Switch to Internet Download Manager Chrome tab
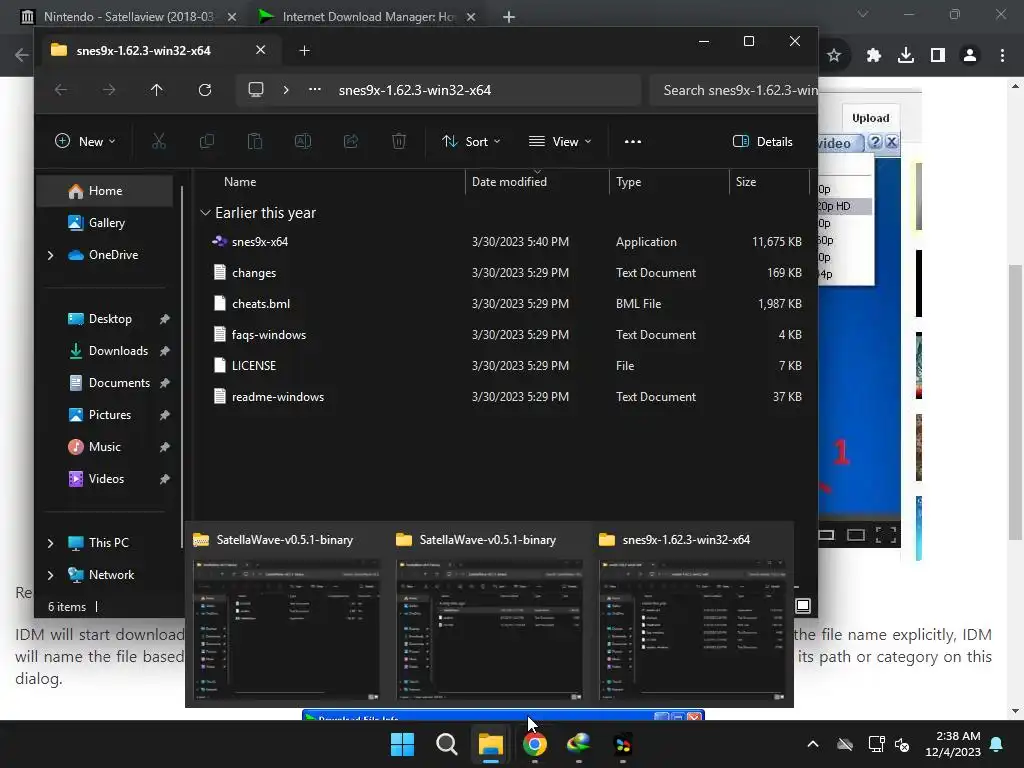1024x768 pixels. [369, 16]
